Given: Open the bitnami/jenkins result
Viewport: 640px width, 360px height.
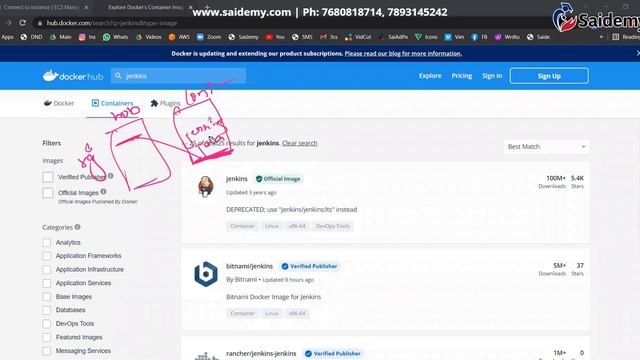Looking at the screenshot, I should pos(249,266).
